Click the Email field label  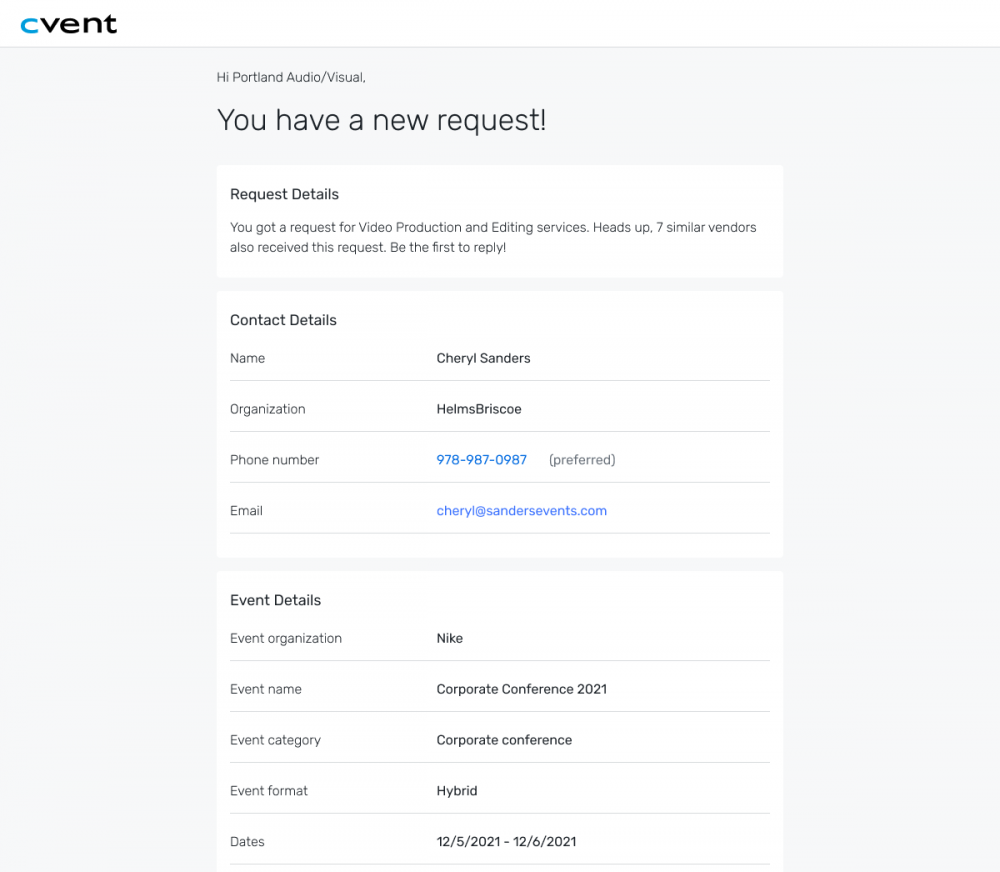[246, 511]
